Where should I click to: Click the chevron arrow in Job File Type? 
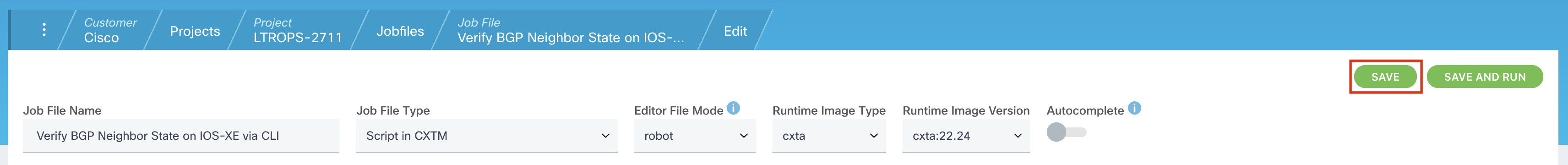(605, 136)
